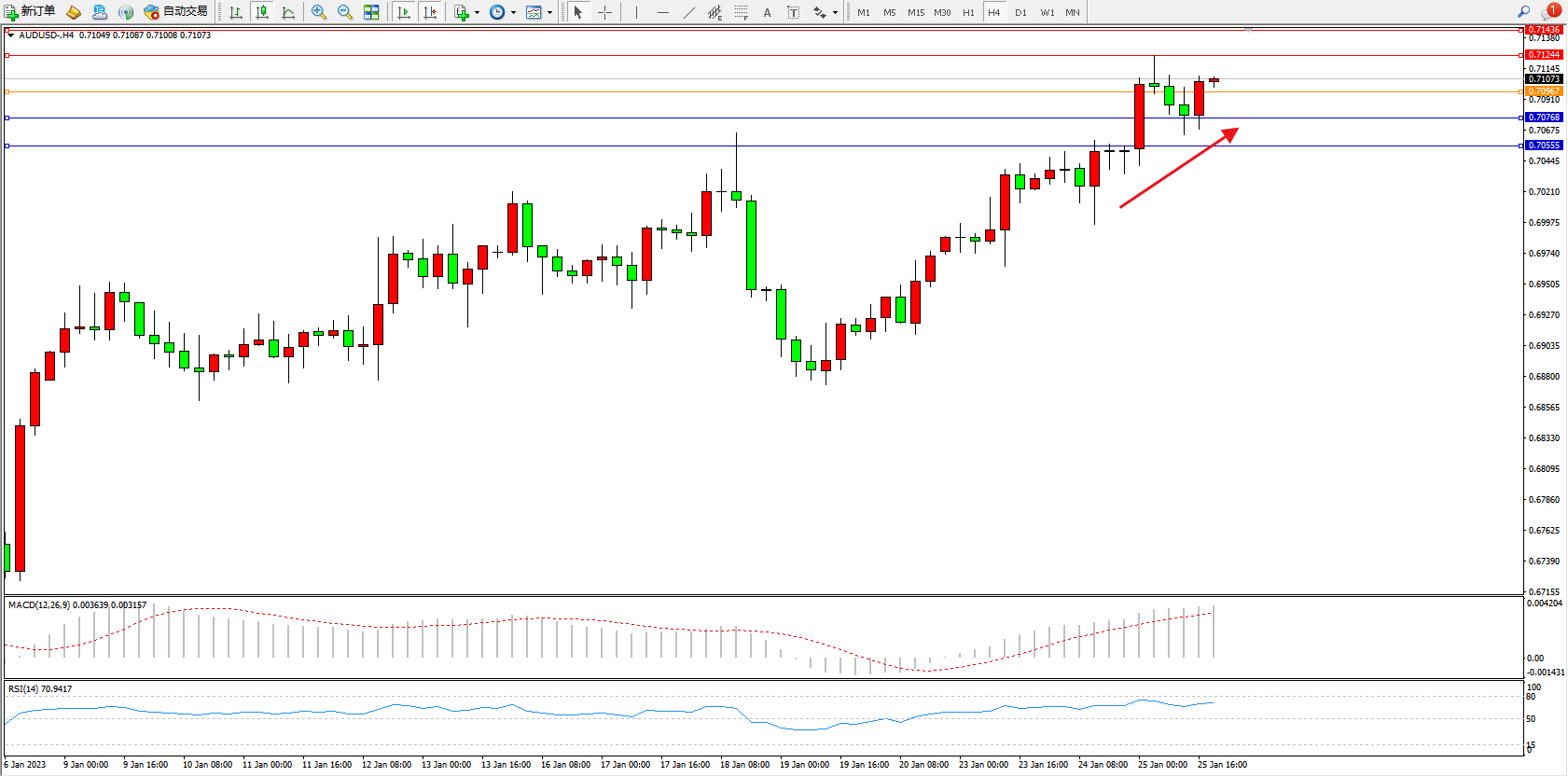Viewport: 1568px width, 777px height.
Task: Open the chart templates dropdown
Action: 538,12
